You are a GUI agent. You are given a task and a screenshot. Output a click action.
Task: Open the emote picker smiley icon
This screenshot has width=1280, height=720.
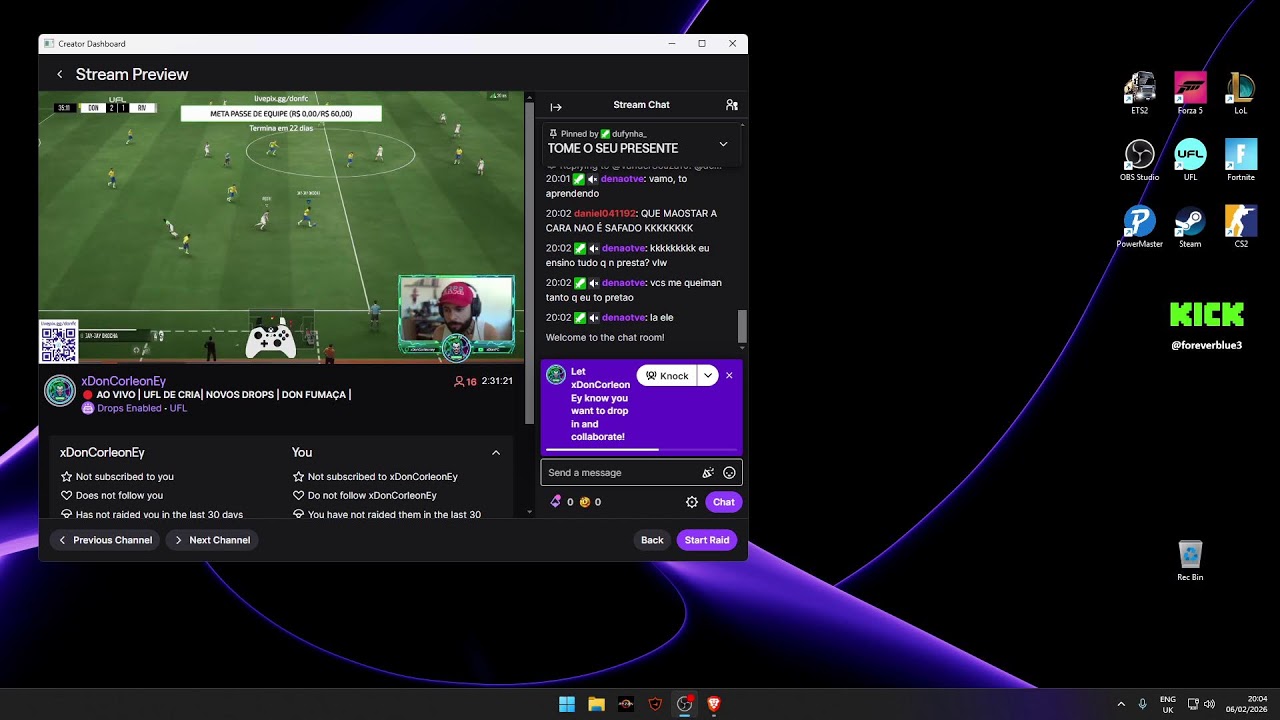coord(729,473)
